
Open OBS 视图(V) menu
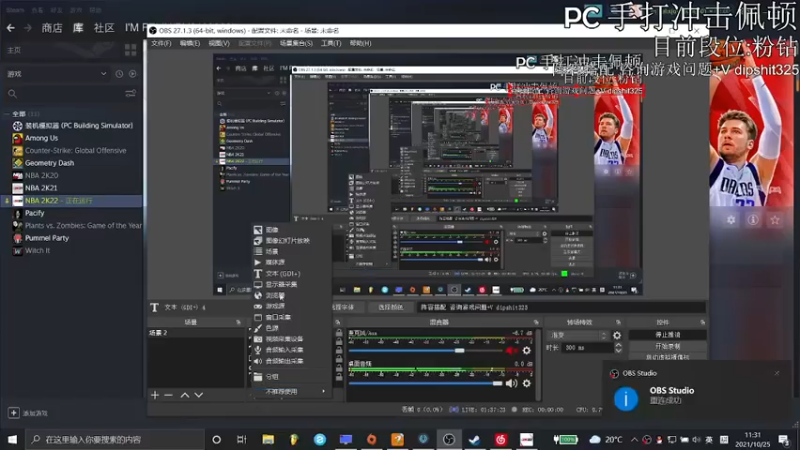click(x=219, y=43)
